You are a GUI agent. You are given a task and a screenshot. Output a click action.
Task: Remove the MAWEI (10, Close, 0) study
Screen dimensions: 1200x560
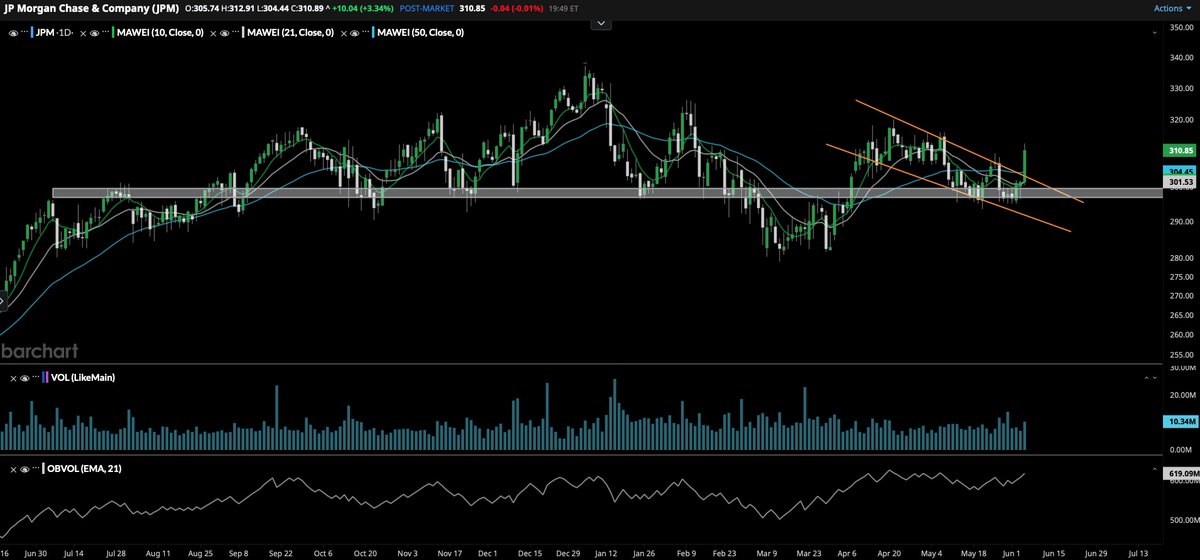click(83, 33)
